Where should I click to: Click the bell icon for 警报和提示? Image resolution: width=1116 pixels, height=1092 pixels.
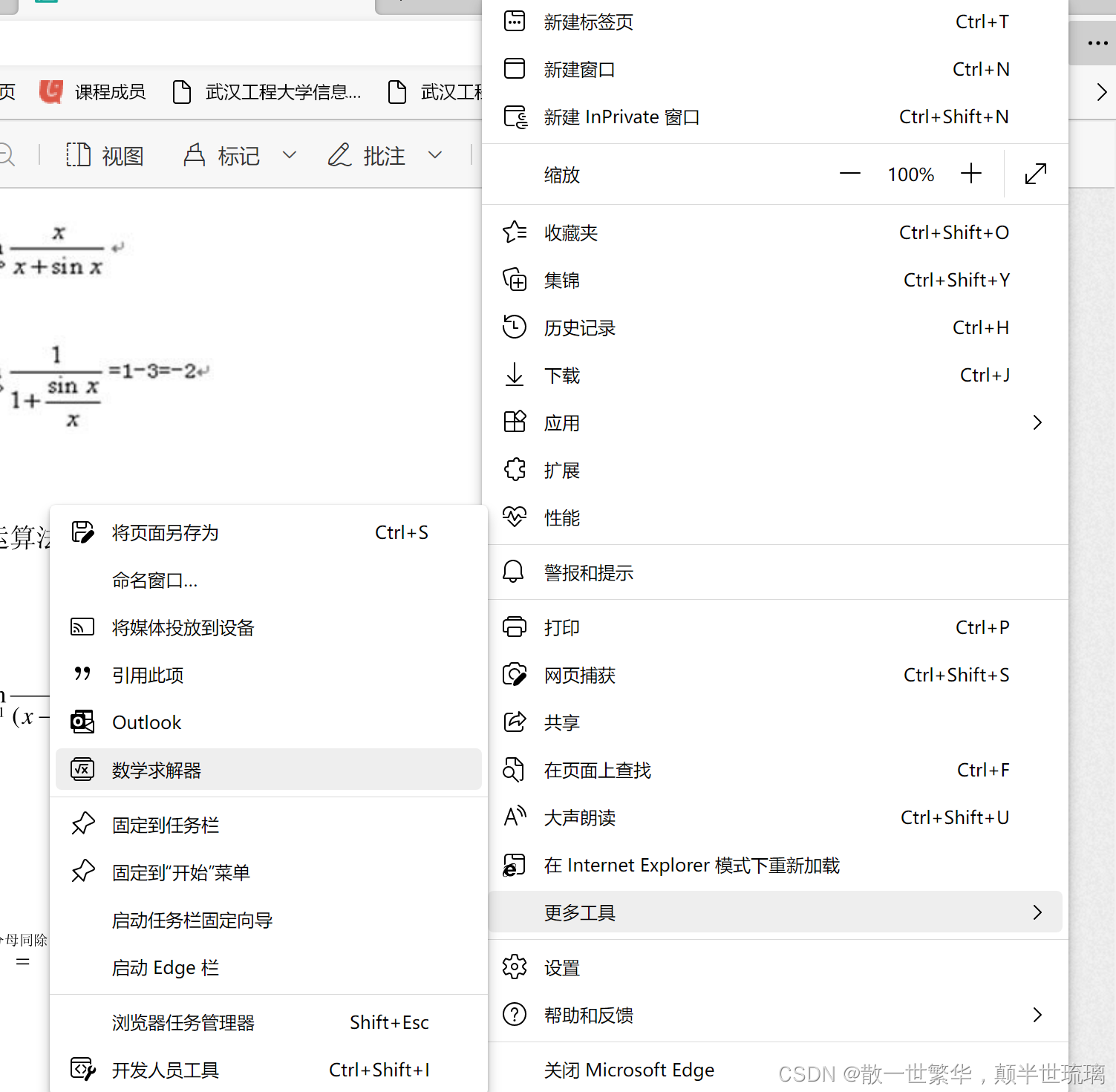coord(513,572)
